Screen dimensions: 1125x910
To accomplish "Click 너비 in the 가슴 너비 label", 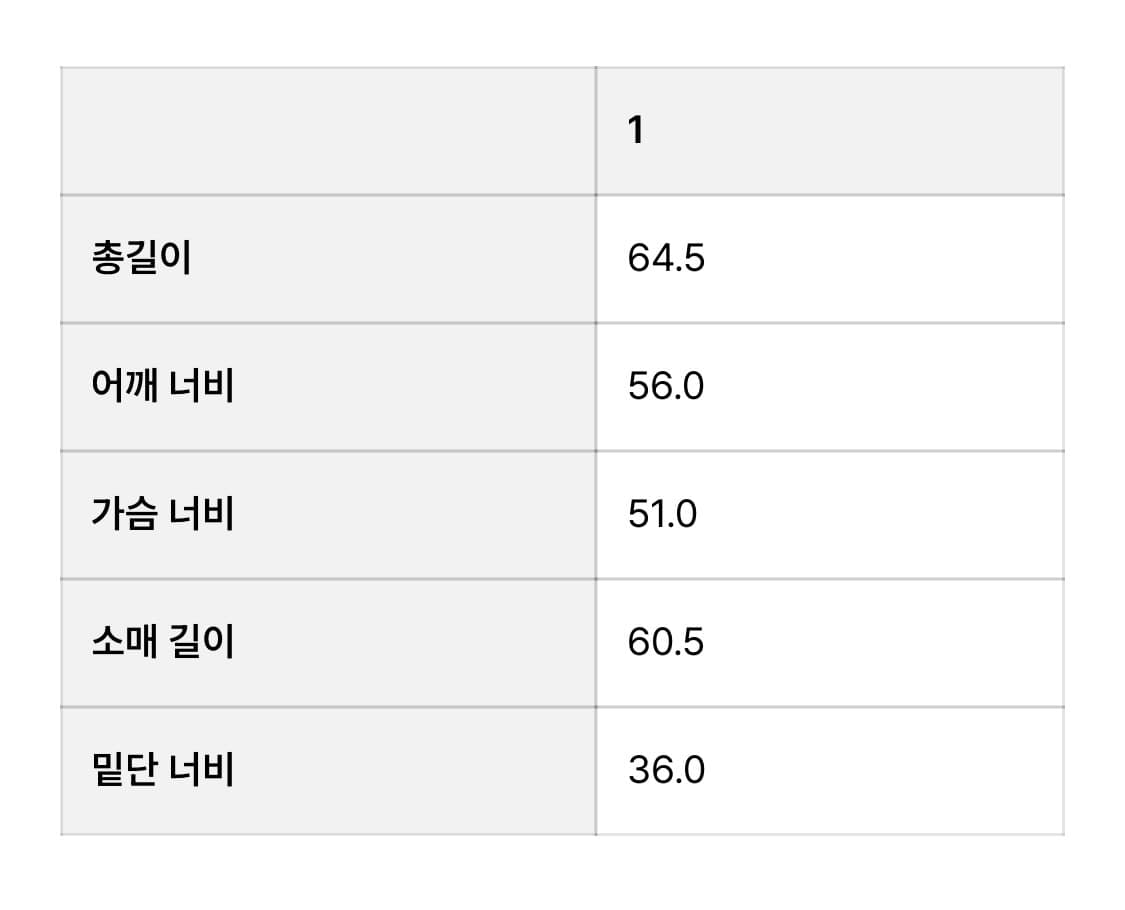I will [202, 515].
